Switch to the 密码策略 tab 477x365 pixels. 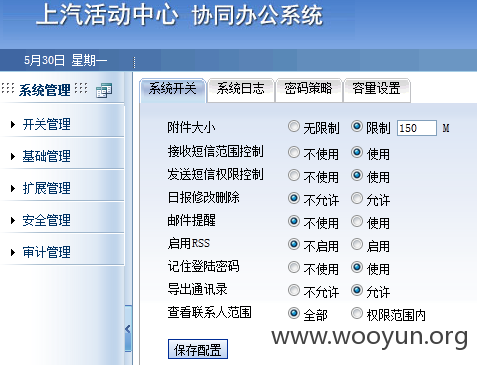point(308,90)
